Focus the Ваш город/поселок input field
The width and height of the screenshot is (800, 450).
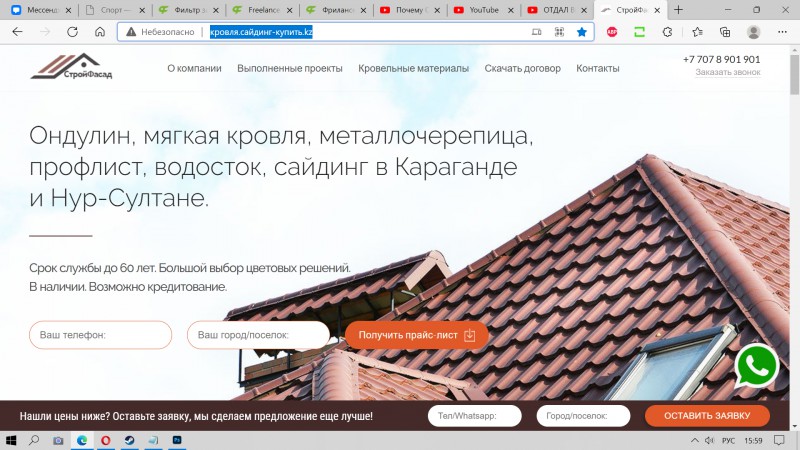(258, 335)
